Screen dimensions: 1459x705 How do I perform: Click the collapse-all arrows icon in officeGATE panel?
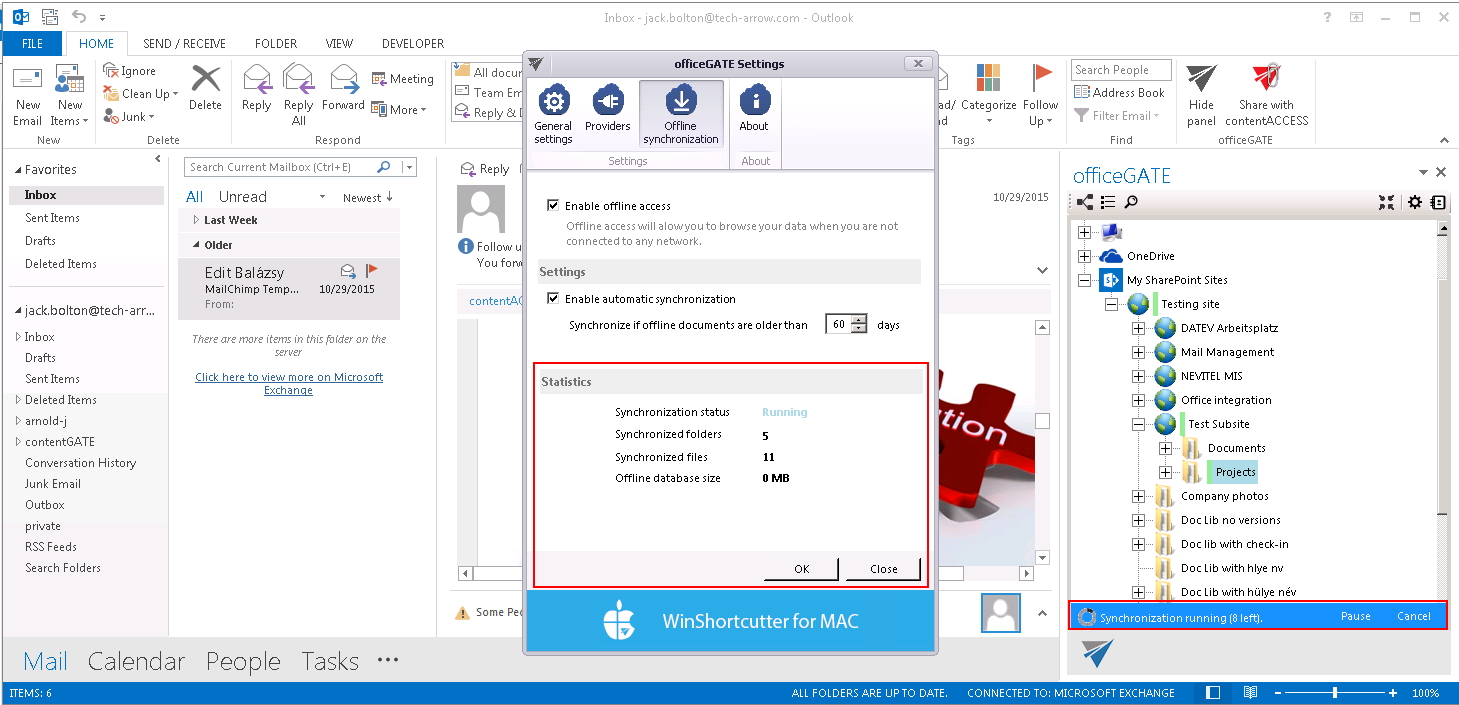[x=1386, y=202]
